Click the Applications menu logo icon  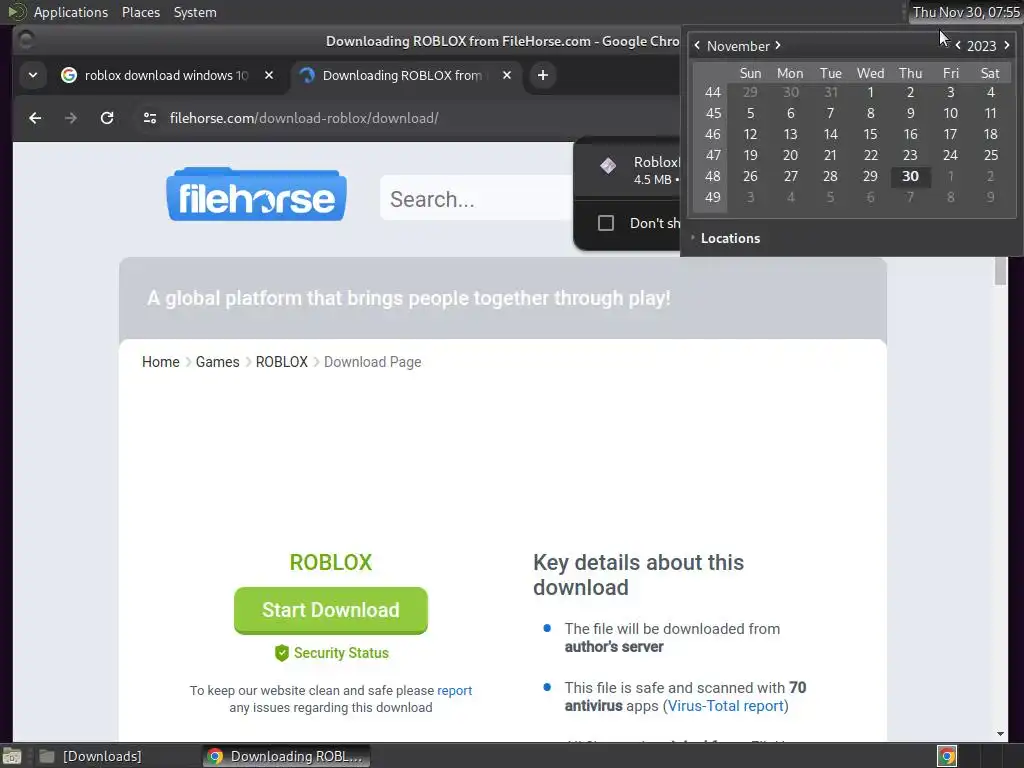[16, 12]
